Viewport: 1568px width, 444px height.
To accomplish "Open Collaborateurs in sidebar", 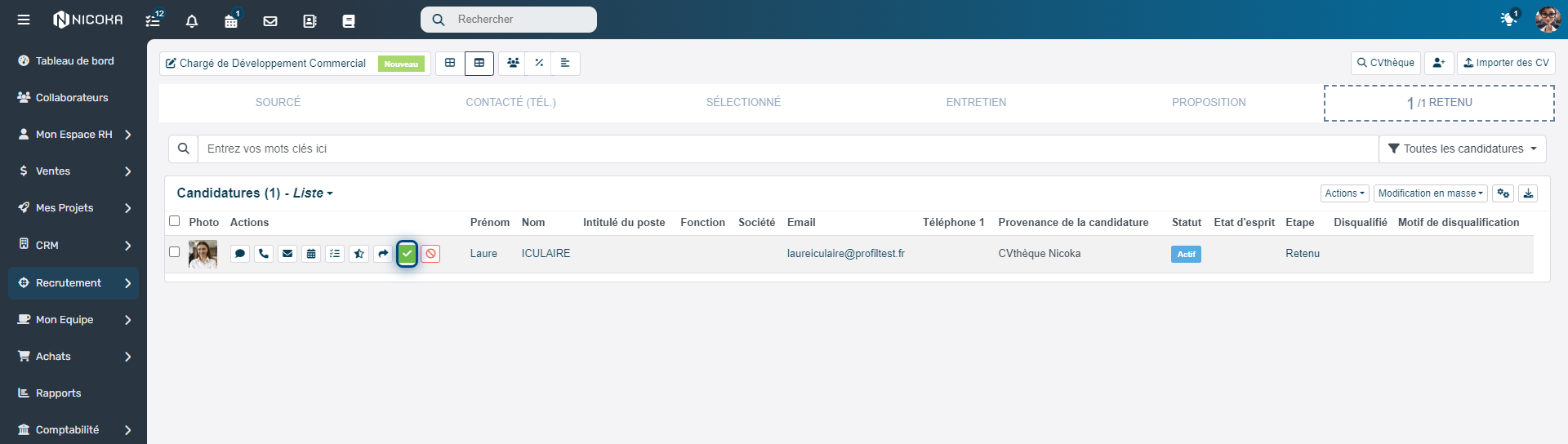I will (73, 98).
